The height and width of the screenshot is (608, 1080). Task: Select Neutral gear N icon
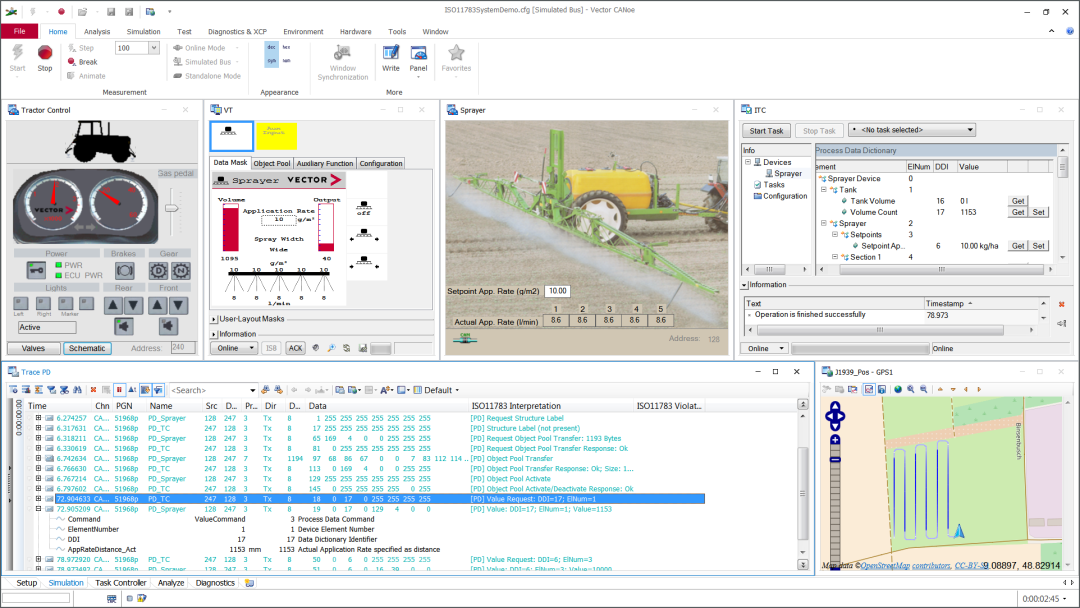click(180, 271)
